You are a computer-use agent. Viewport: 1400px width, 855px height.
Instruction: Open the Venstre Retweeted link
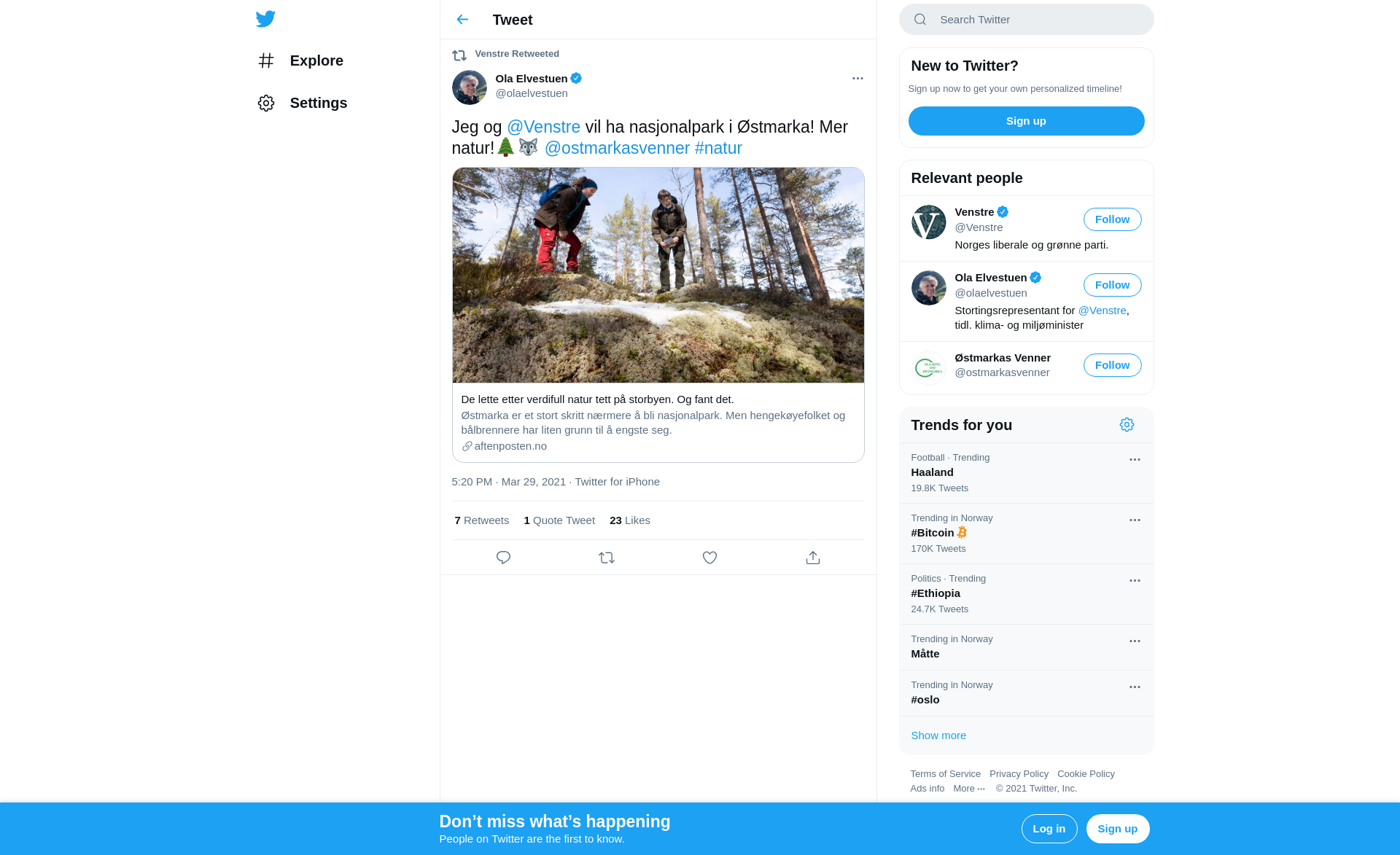(517, 54)
